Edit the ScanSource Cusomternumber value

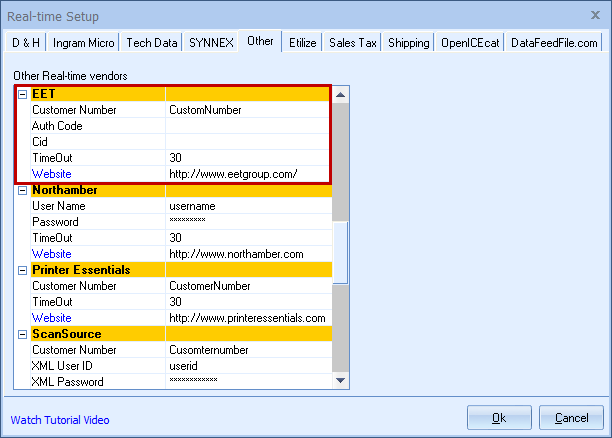(249, 350)
